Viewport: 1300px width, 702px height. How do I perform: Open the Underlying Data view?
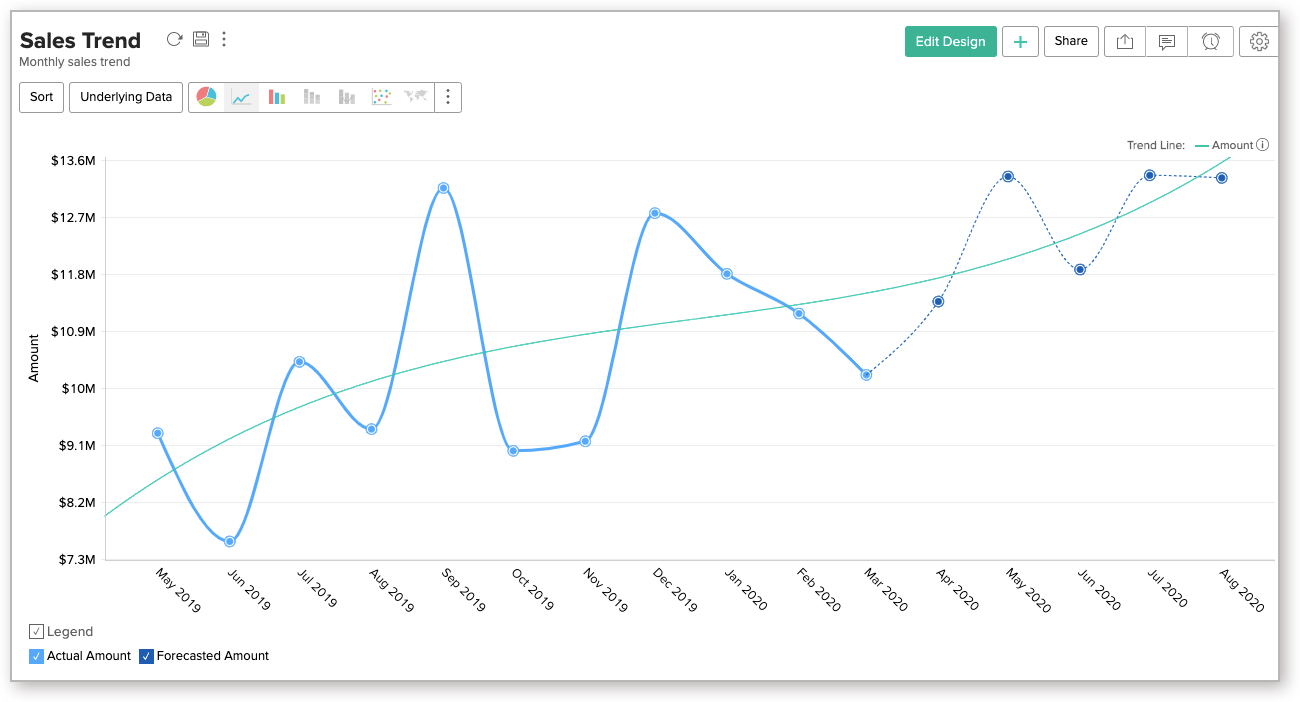[126, 97]
